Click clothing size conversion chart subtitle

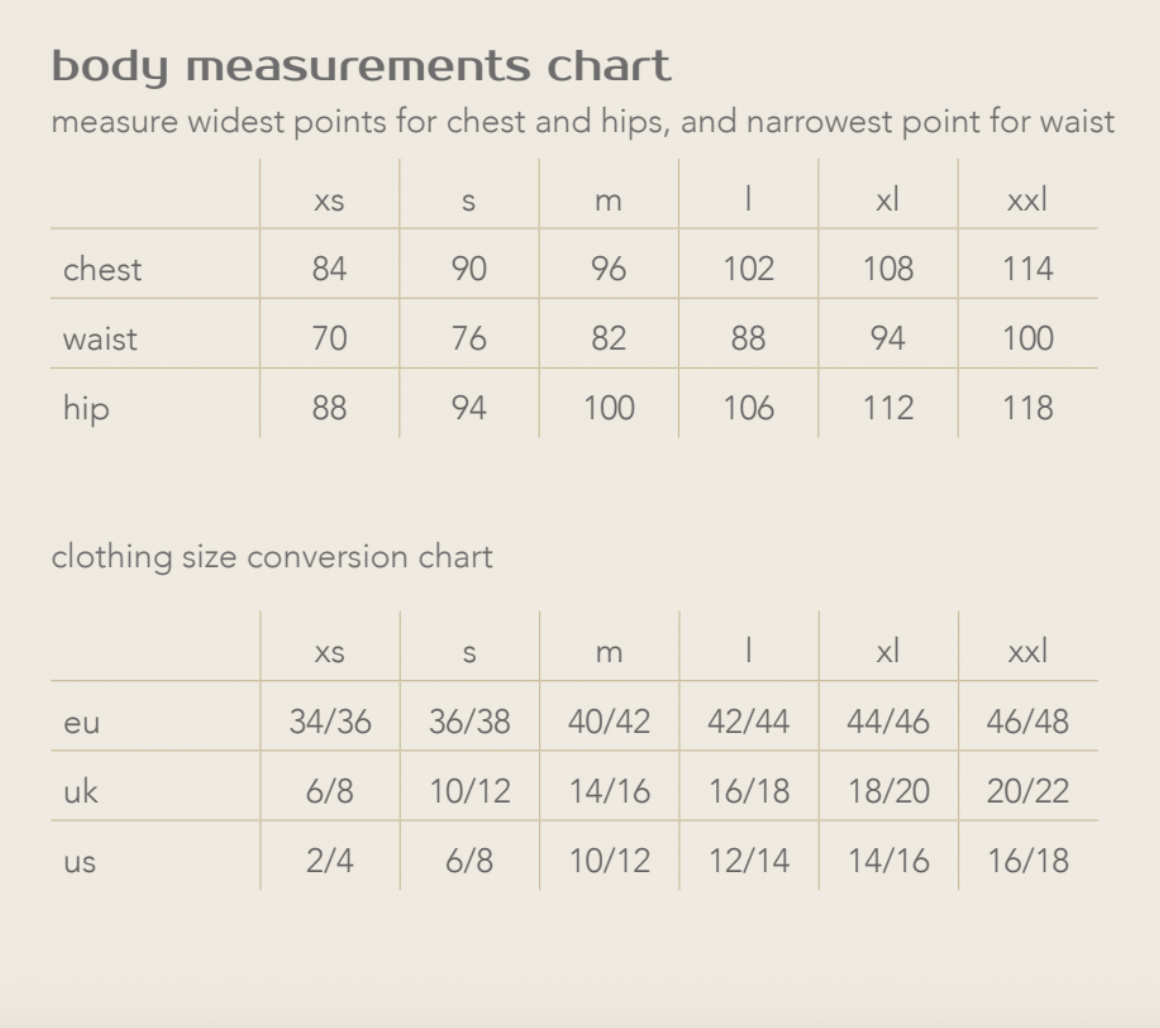coord(272,557)
